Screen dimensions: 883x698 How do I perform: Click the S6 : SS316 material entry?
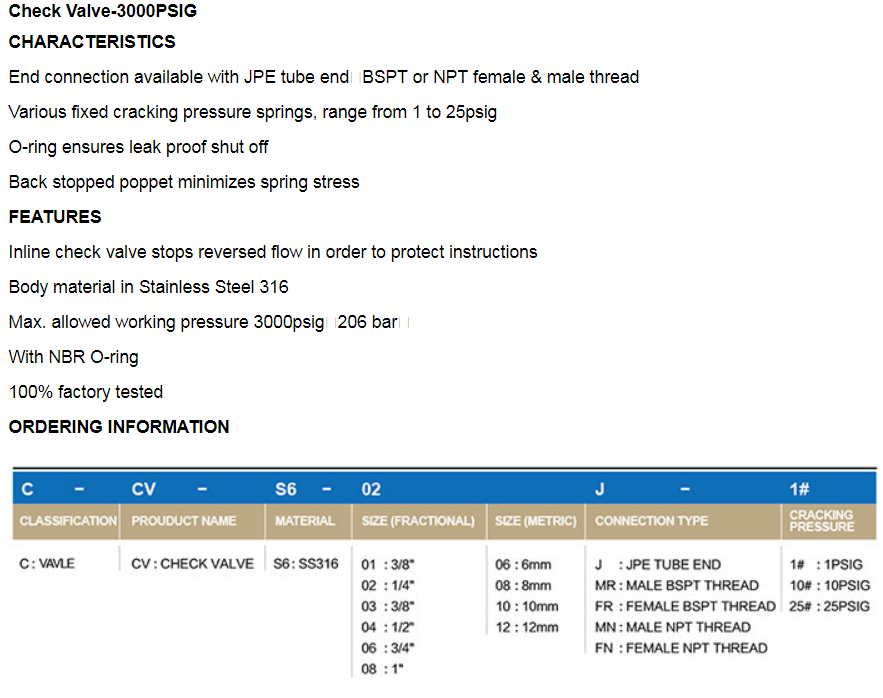coord(306,564)
